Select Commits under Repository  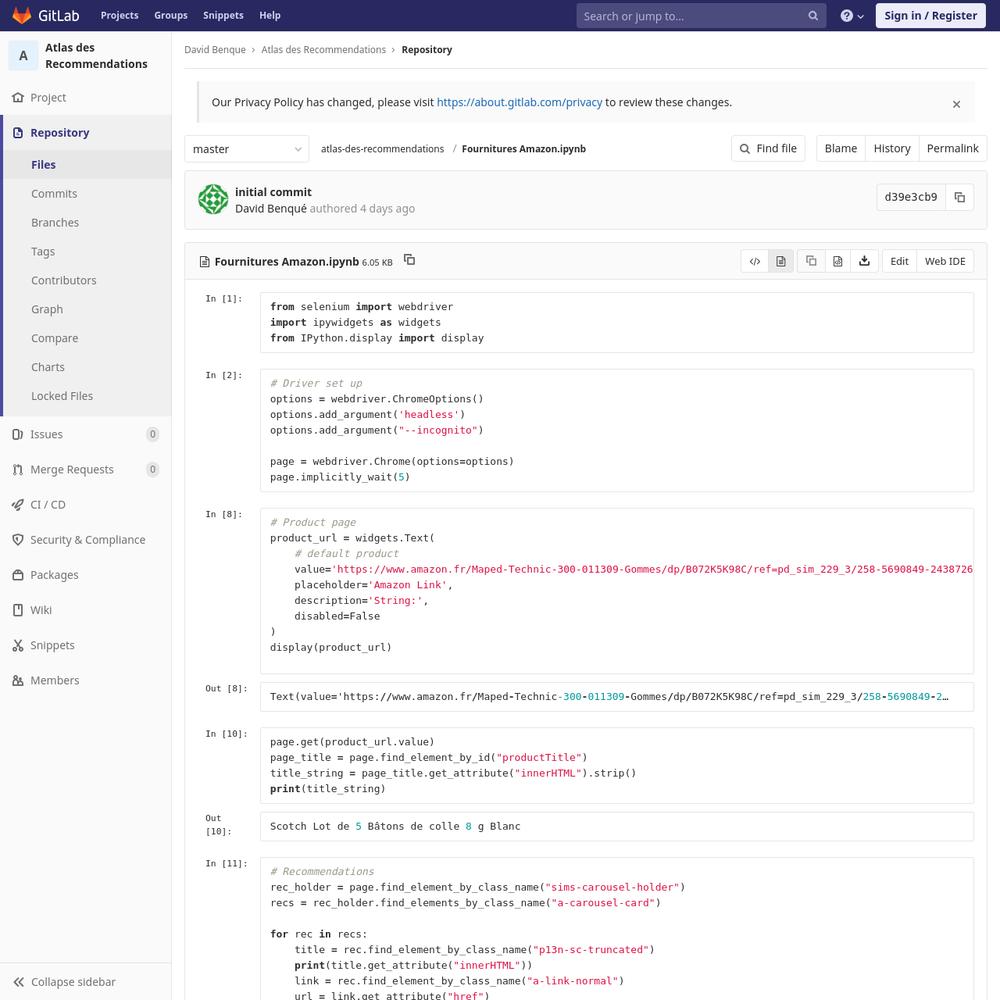pyautogui.click(x=85, y=193)
